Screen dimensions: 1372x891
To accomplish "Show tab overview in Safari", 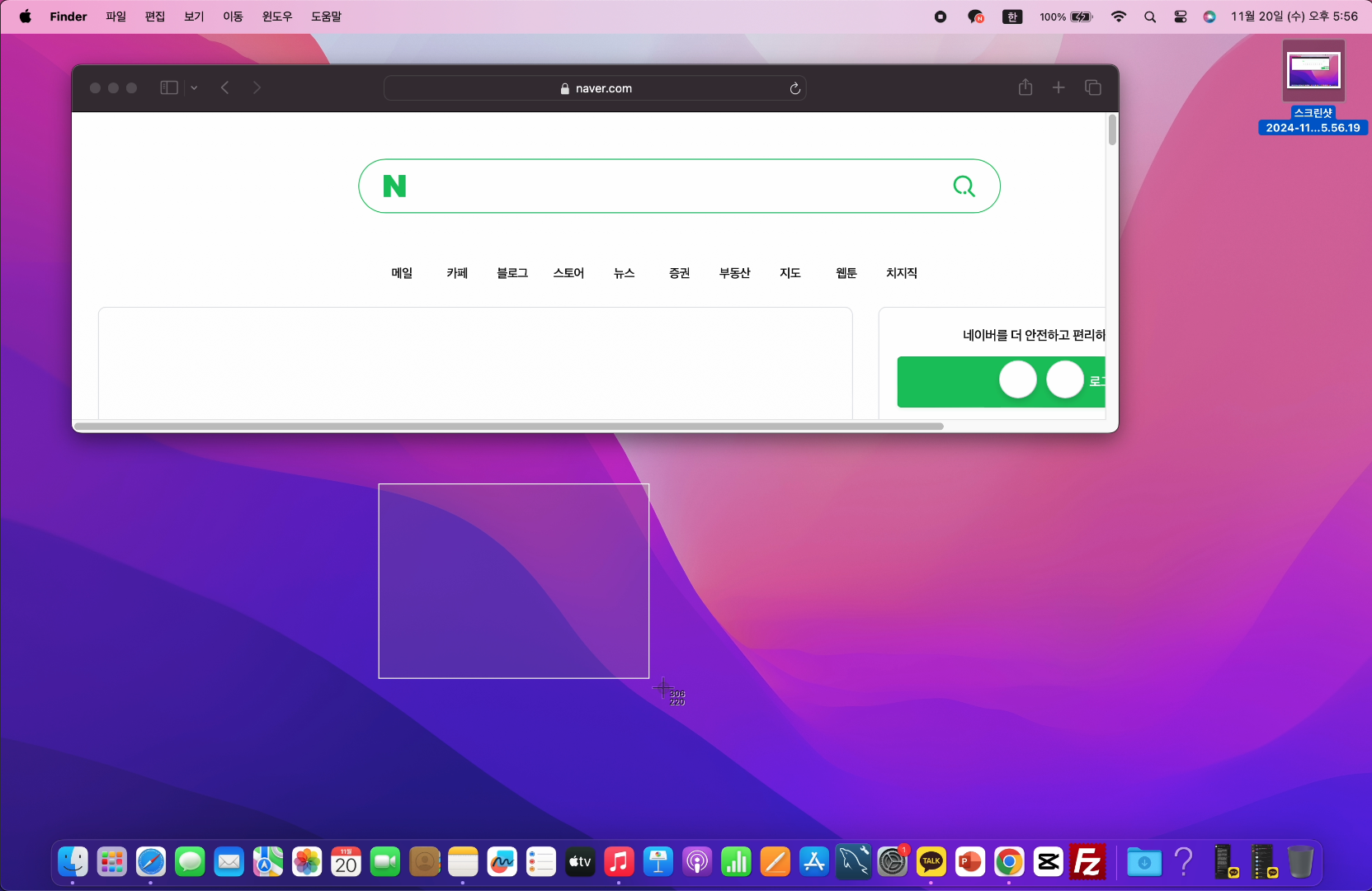I will (x=1093, y=87).
